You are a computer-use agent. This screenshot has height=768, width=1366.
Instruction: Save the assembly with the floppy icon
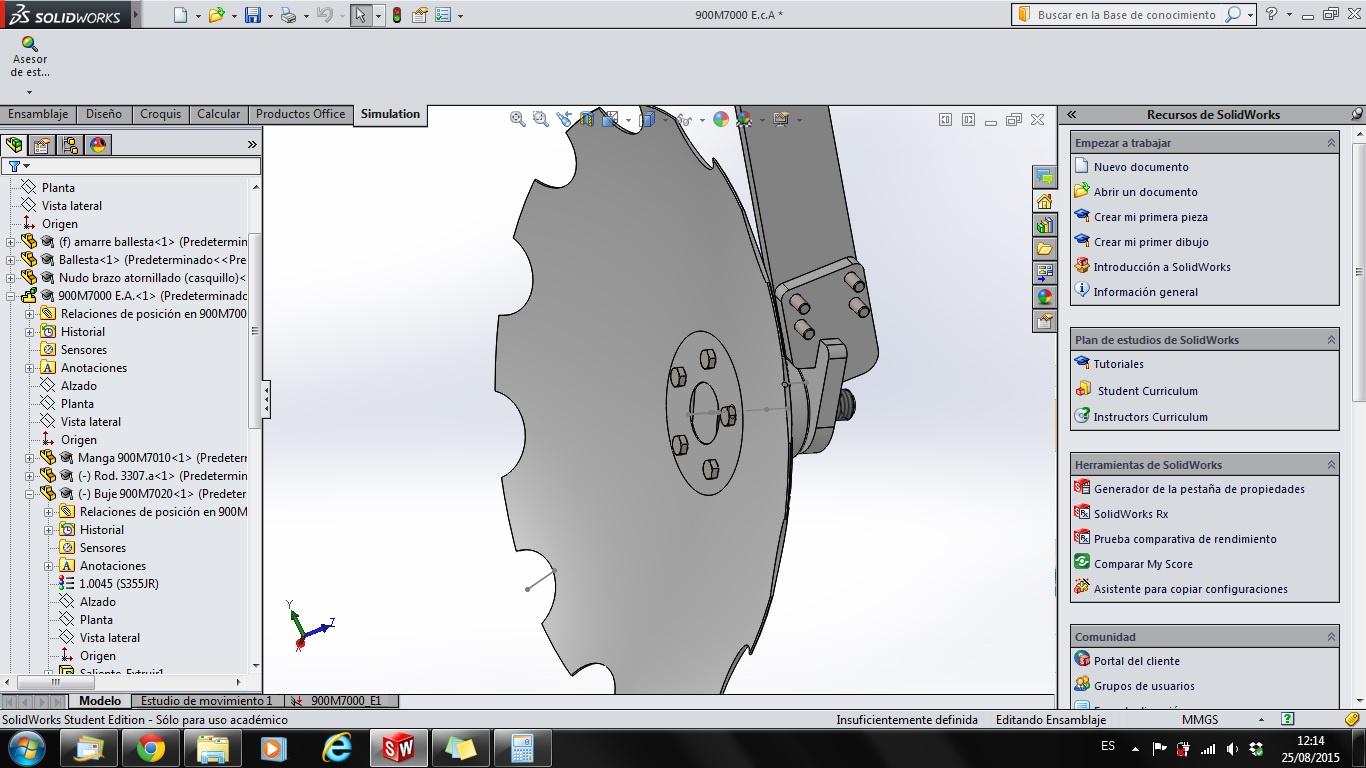253,15
